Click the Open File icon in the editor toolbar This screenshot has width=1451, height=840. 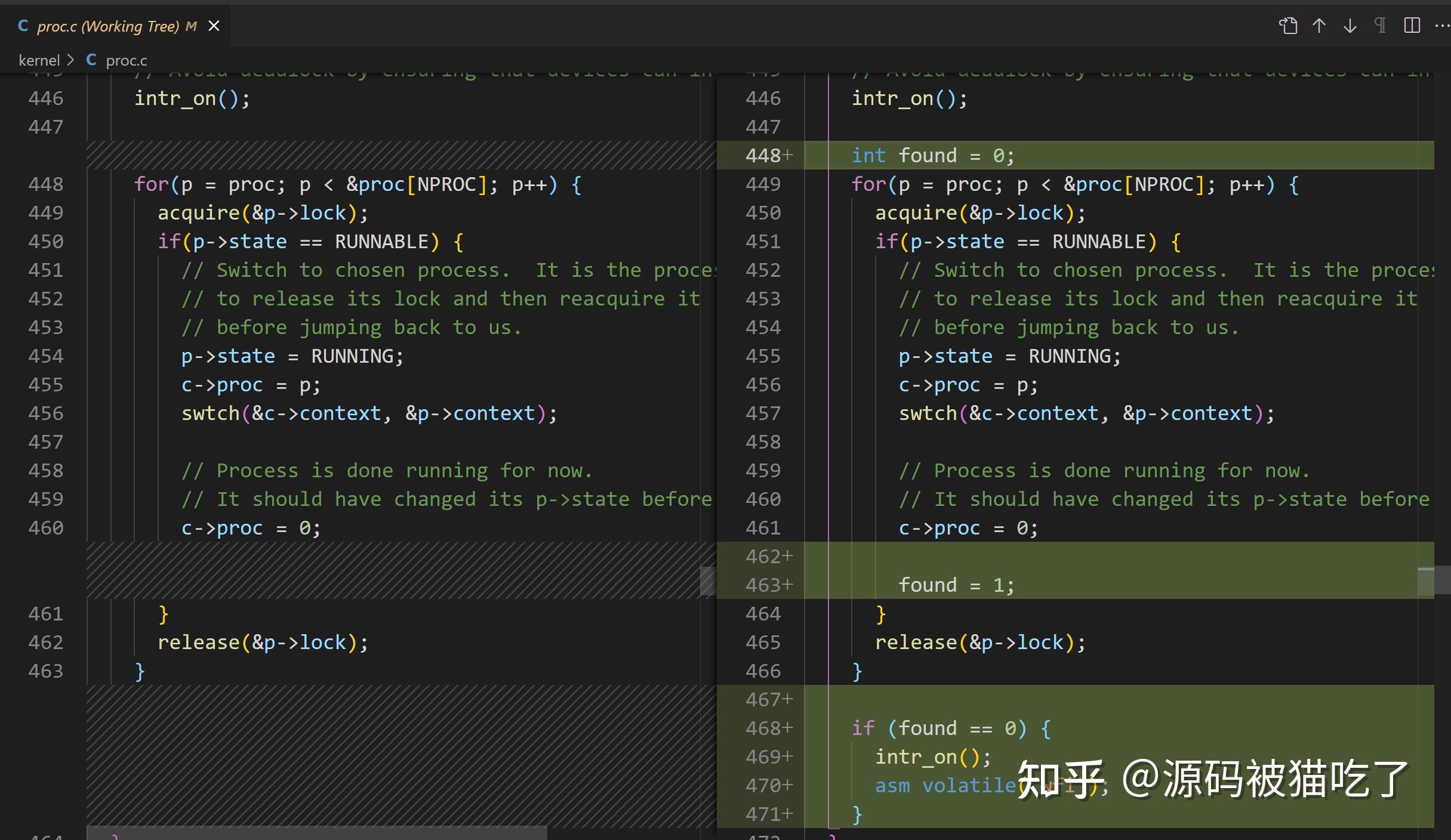(1289, 25)
